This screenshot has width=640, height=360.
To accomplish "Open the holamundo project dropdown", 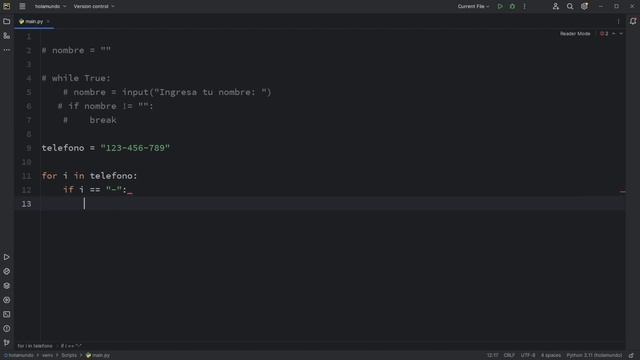I will pos(50,6).
